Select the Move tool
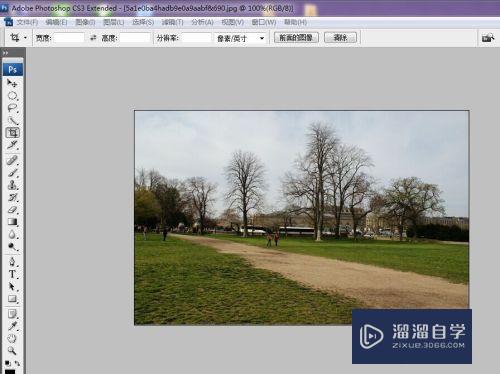The image size is (500, 374). [x=12, y=83]
